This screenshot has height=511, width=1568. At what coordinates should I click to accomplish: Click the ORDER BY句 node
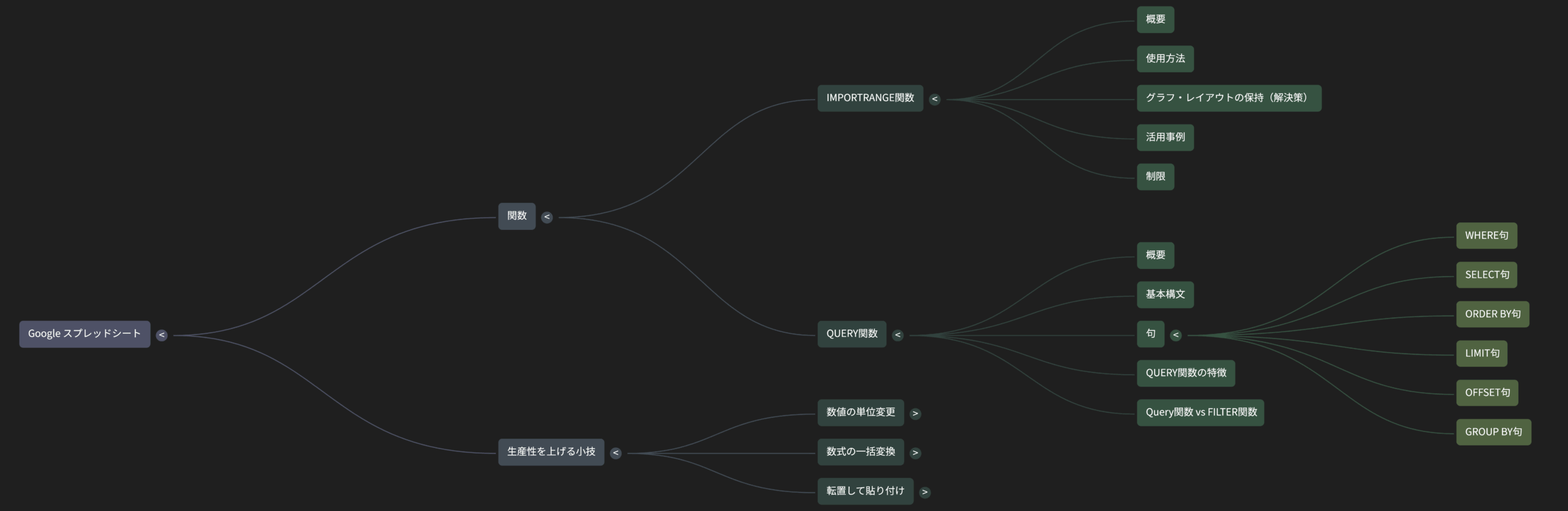1493,314
